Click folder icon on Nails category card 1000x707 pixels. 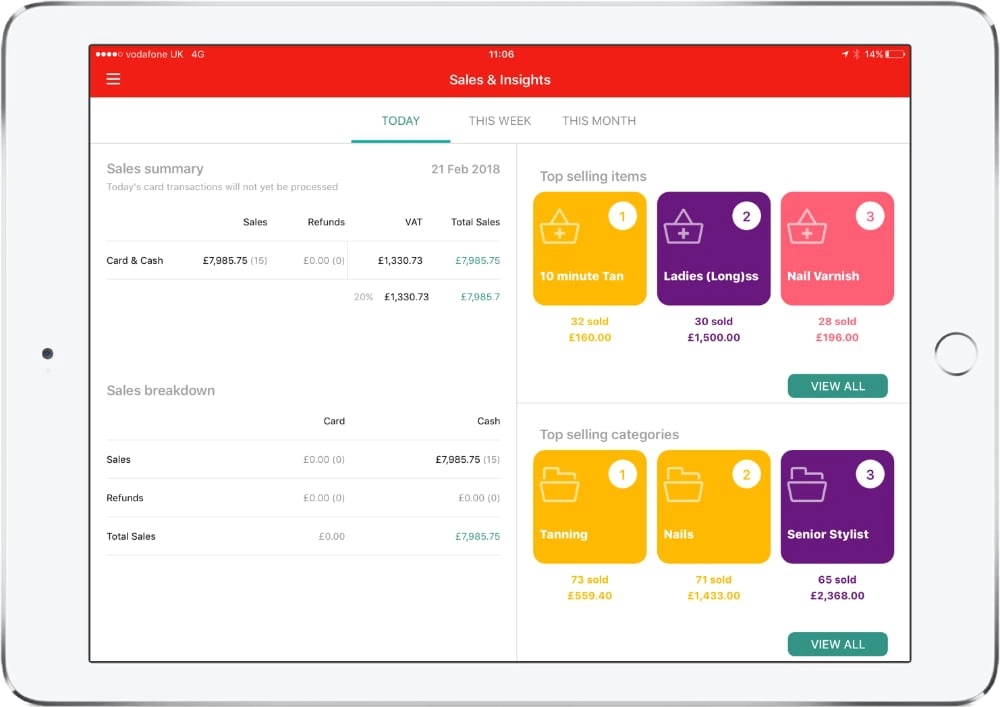point(683,485)
